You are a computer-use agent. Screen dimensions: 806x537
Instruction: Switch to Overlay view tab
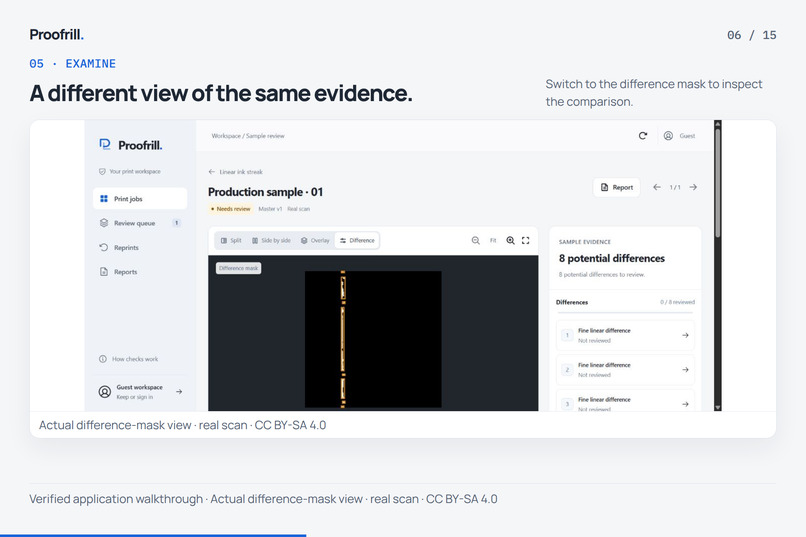(315, 240)
